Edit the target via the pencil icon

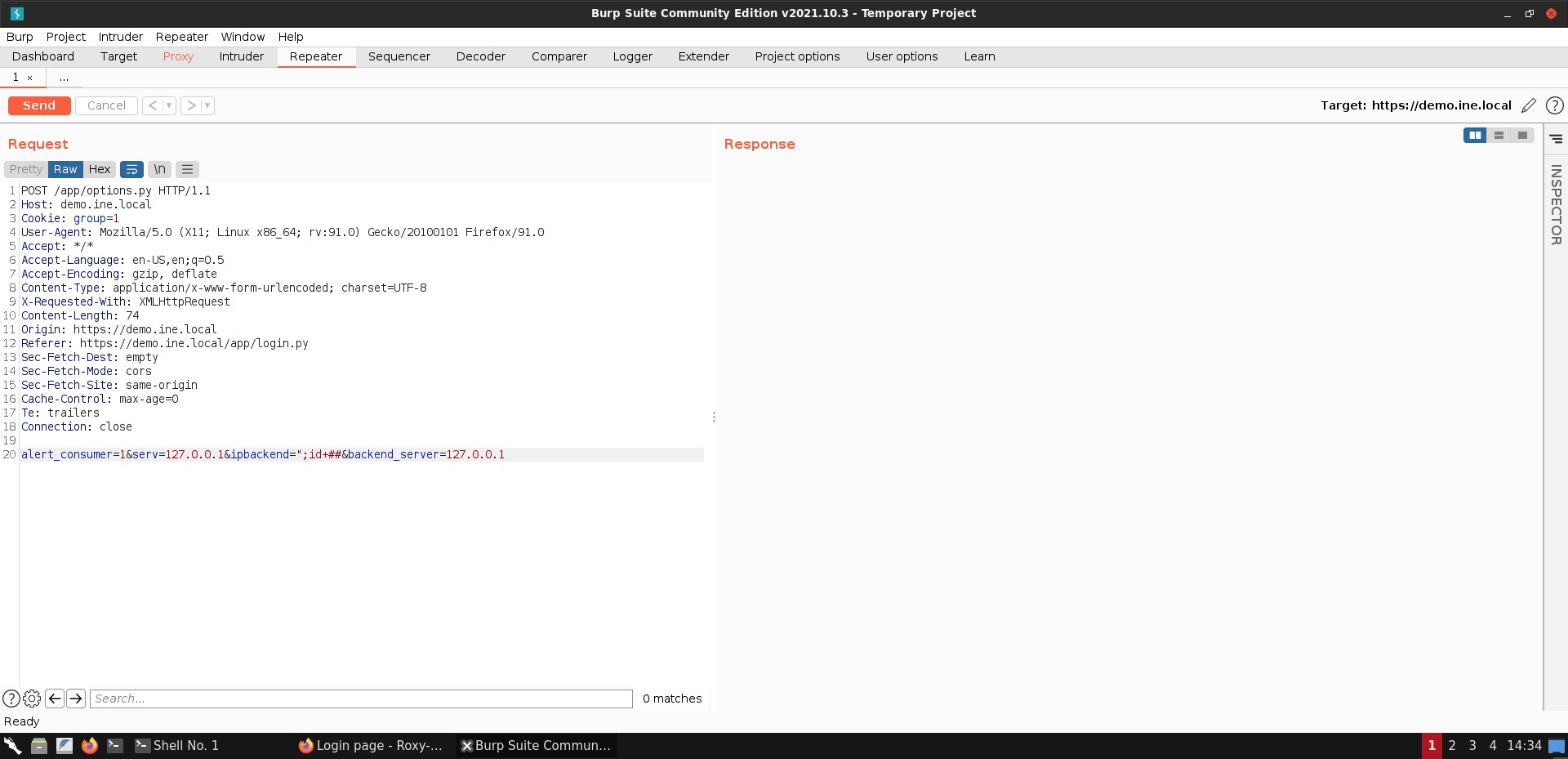[1529, 105]
